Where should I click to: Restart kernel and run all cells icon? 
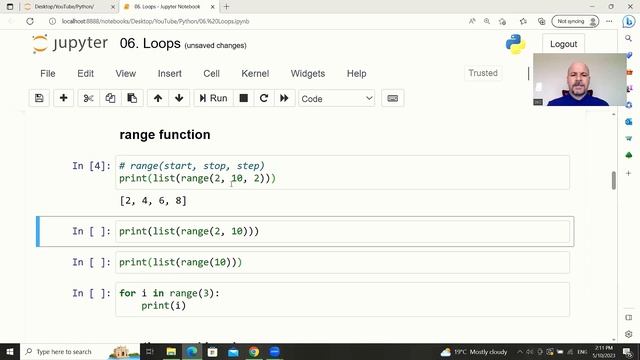[x=284, y=98]
